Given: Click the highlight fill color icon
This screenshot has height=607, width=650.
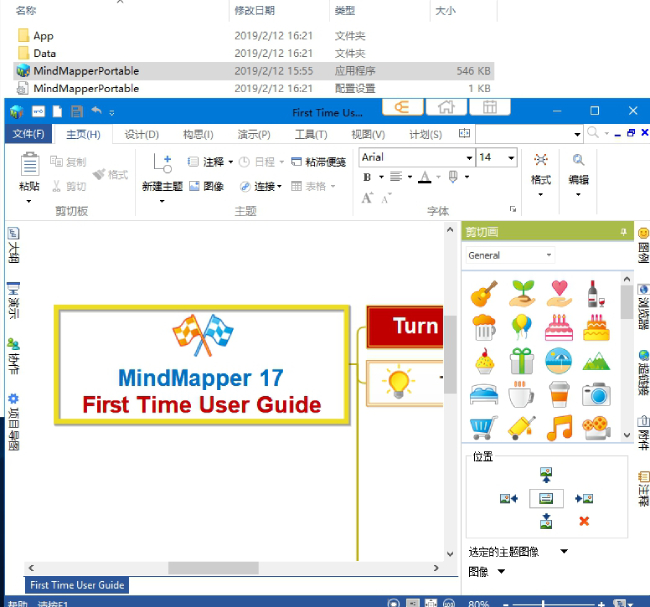Looking at the screenshot, I should (x=453, y=177).
